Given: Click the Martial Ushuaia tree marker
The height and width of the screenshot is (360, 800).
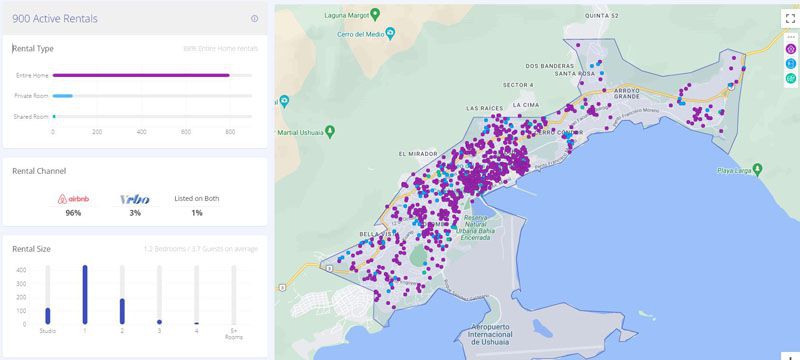Looking at the screenshot, I should click(x=330, y=131).
